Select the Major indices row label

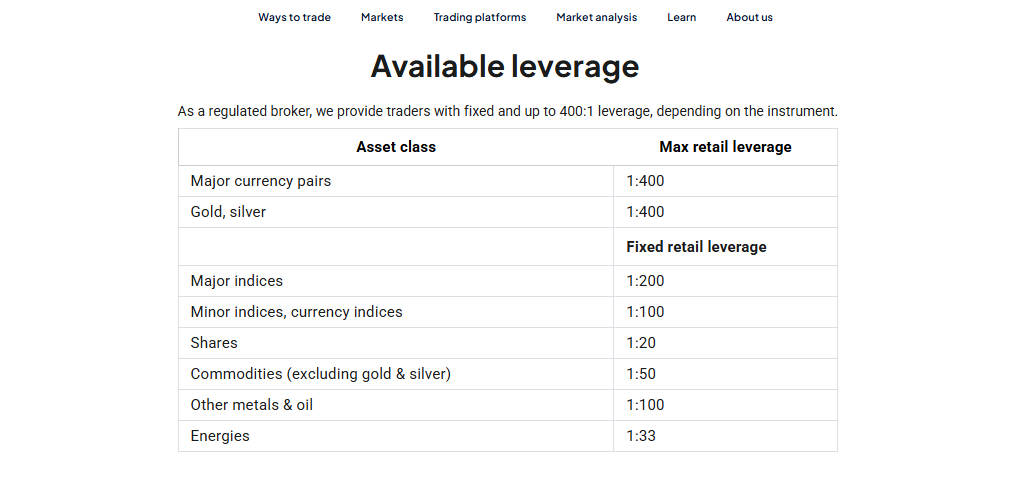click(x=236, y=281)
